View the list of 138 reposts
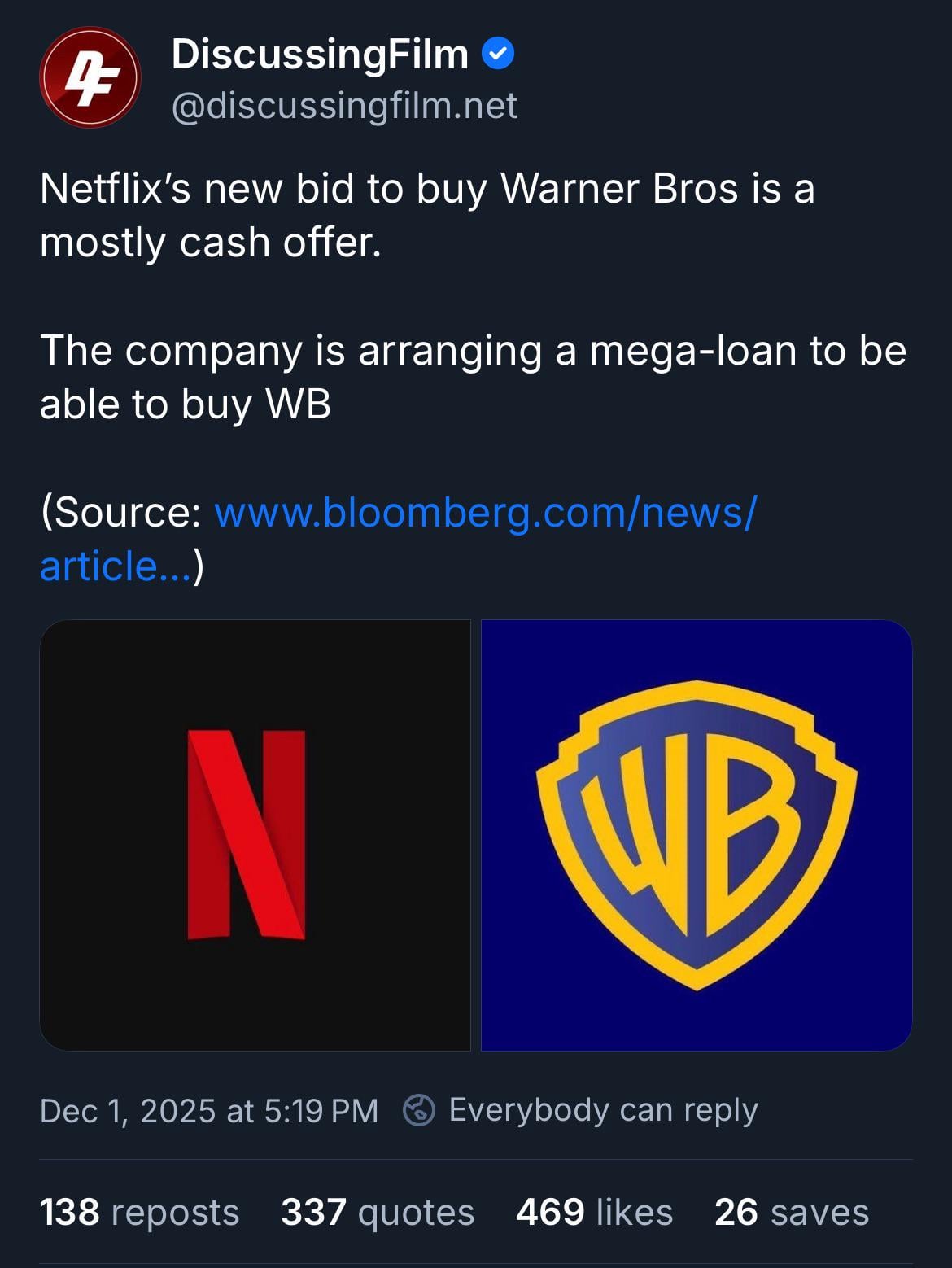 139,1212
